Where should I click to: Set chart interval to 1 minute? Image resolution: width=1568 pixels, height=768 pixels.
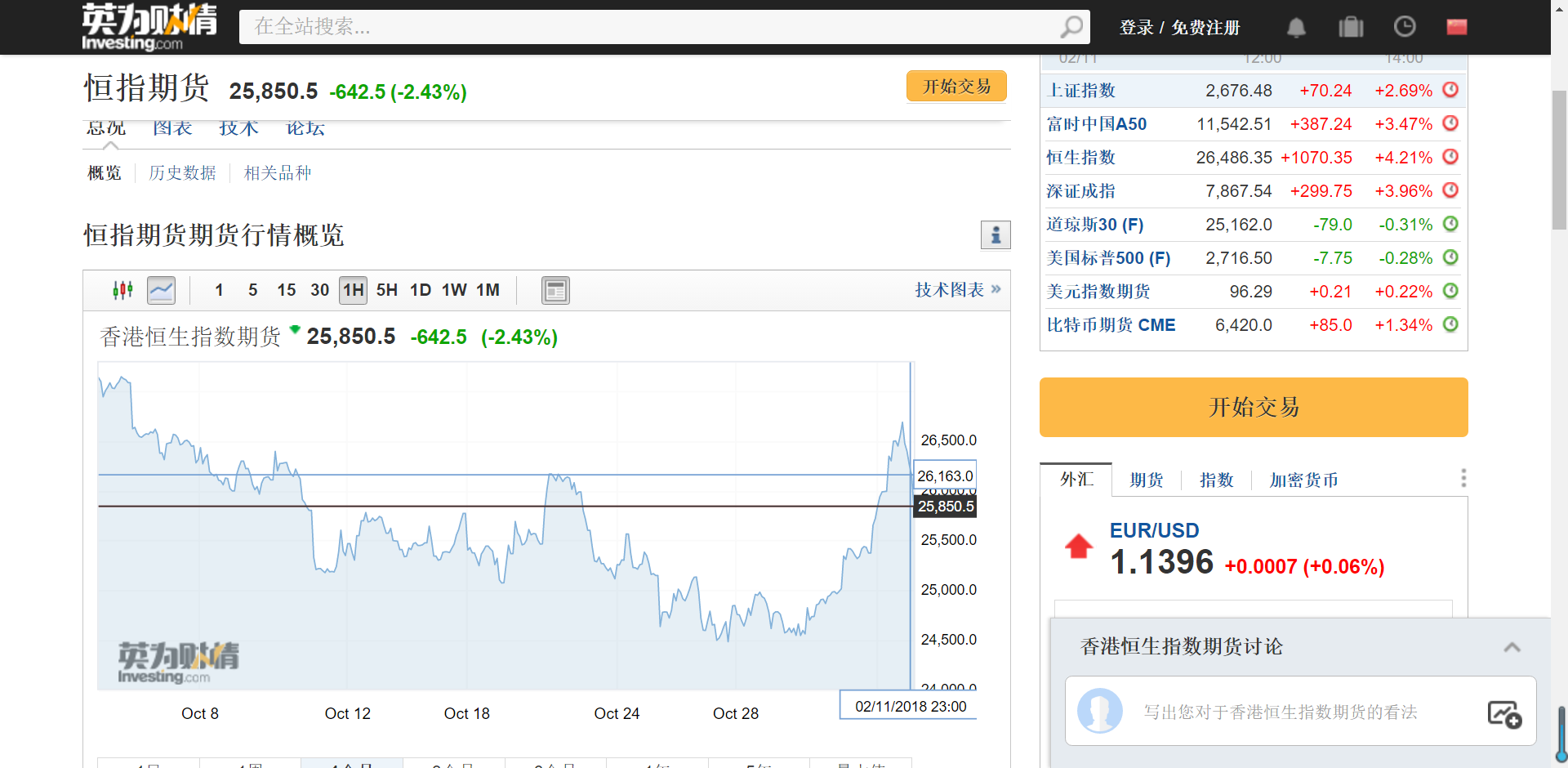pos(219,290)
